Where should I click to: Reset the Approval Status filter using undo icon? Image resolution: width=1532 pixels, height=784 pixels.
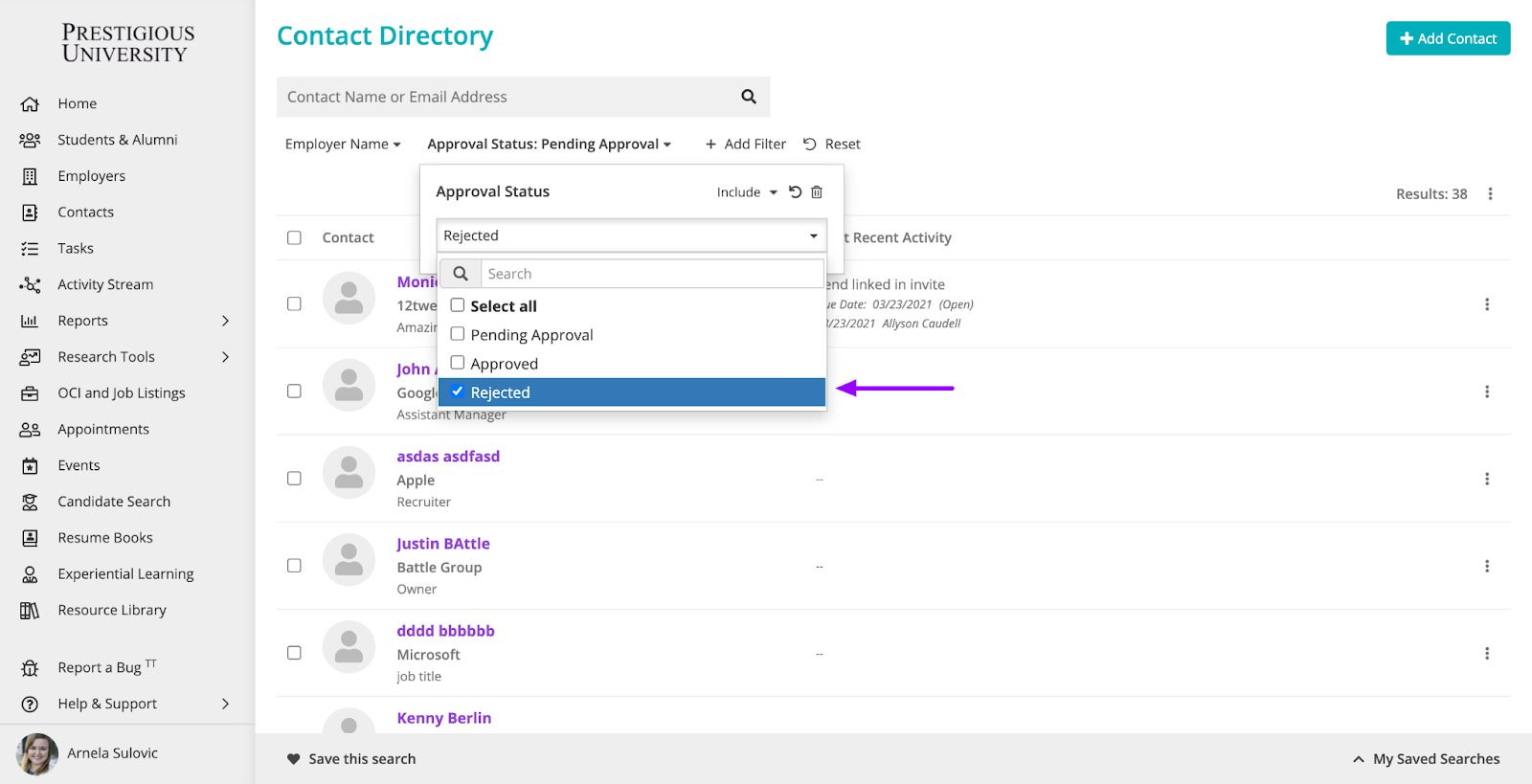[x=795, y=192]
